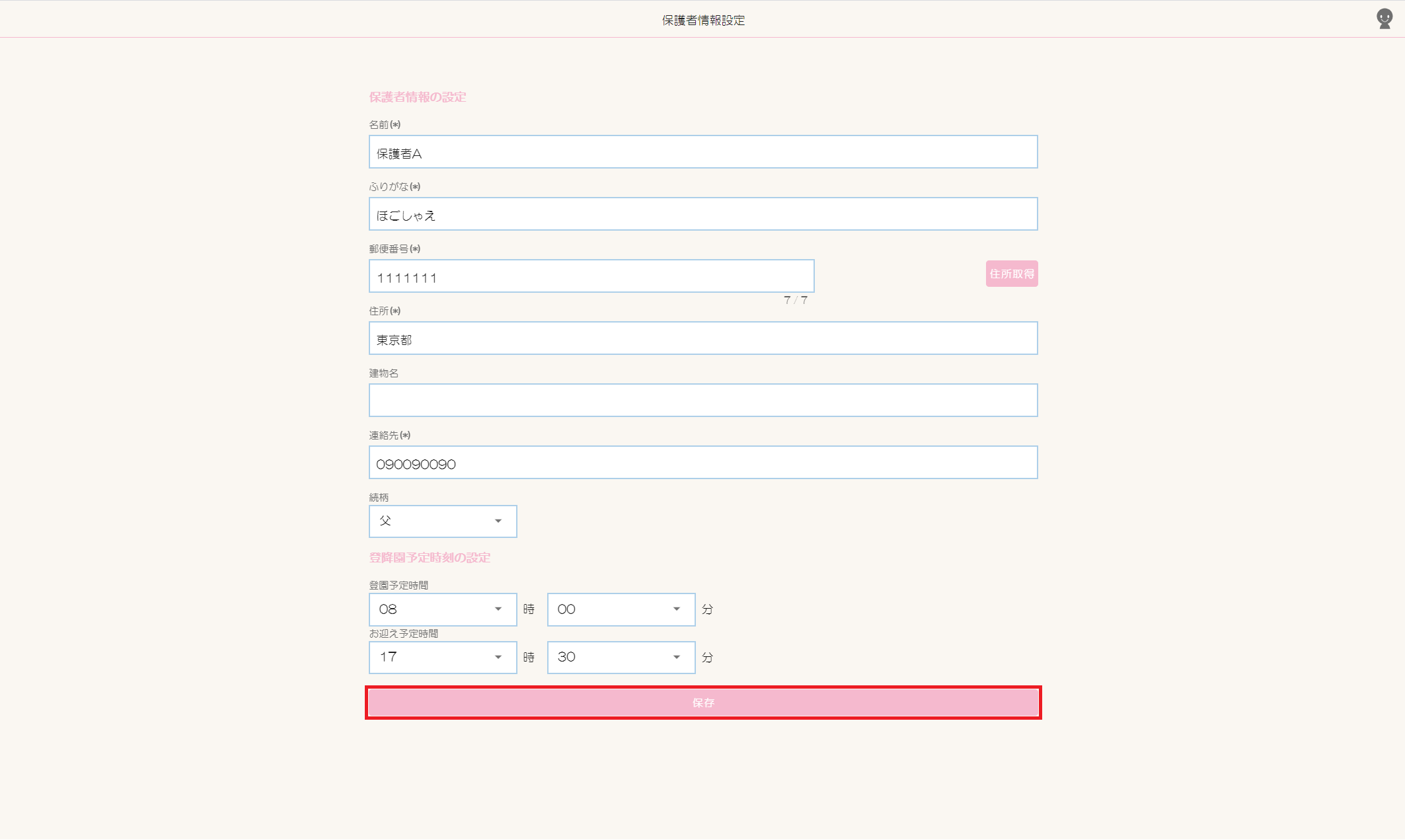This screenshot has width=1405, height=840.
Task: Click the 7 / 7 character counter
Action: point(796,300)
